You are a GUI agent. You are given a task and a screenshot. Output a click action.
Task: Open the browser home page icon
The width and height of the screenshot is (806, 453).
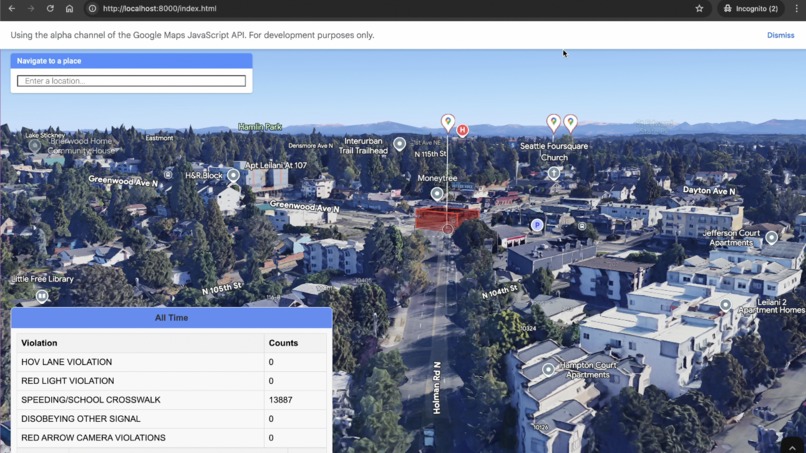(x=69, y=8)
